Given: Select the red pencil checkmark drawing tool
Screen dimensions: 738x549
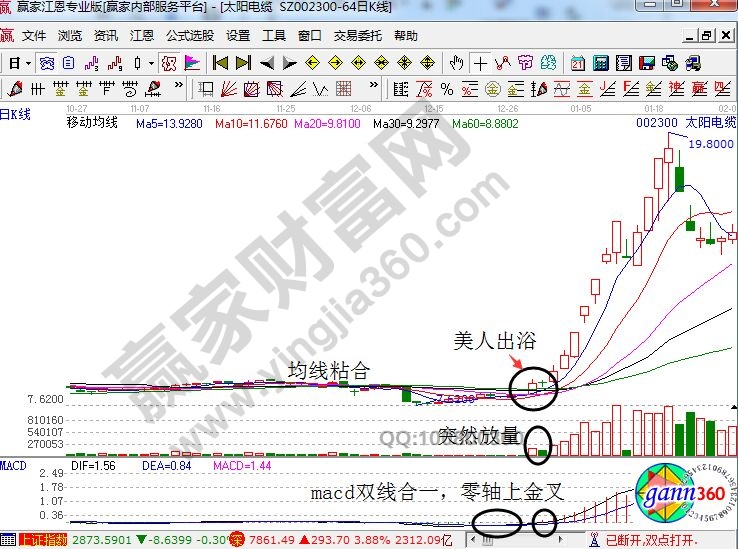Looking at the screenshot, I should click(x=15, y=89).
